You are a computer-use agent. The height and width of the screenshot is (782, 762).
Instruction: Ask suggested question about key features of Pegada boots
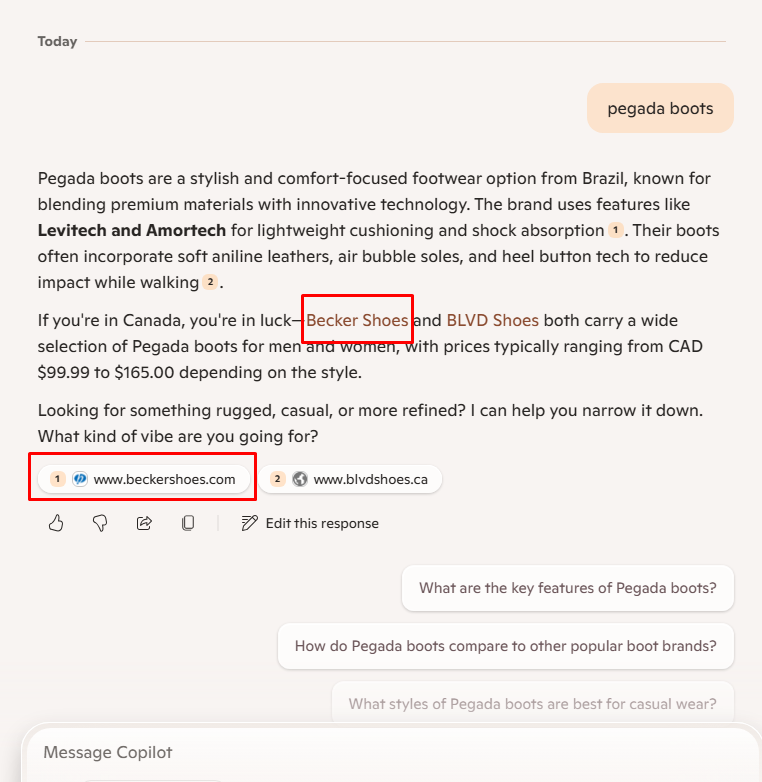[x=567, y=588]
